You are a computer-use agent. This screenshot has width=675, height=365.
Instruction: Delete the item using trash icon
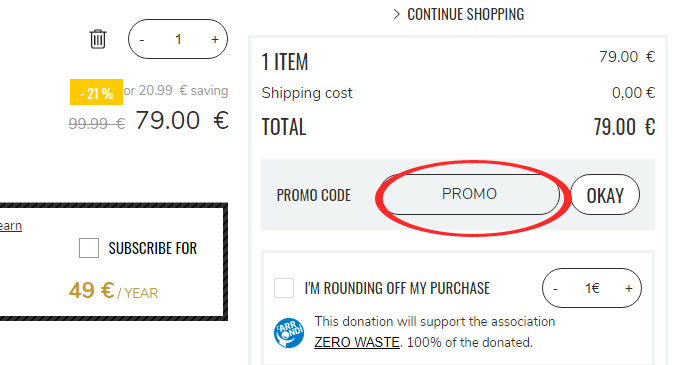click(98, 39)
